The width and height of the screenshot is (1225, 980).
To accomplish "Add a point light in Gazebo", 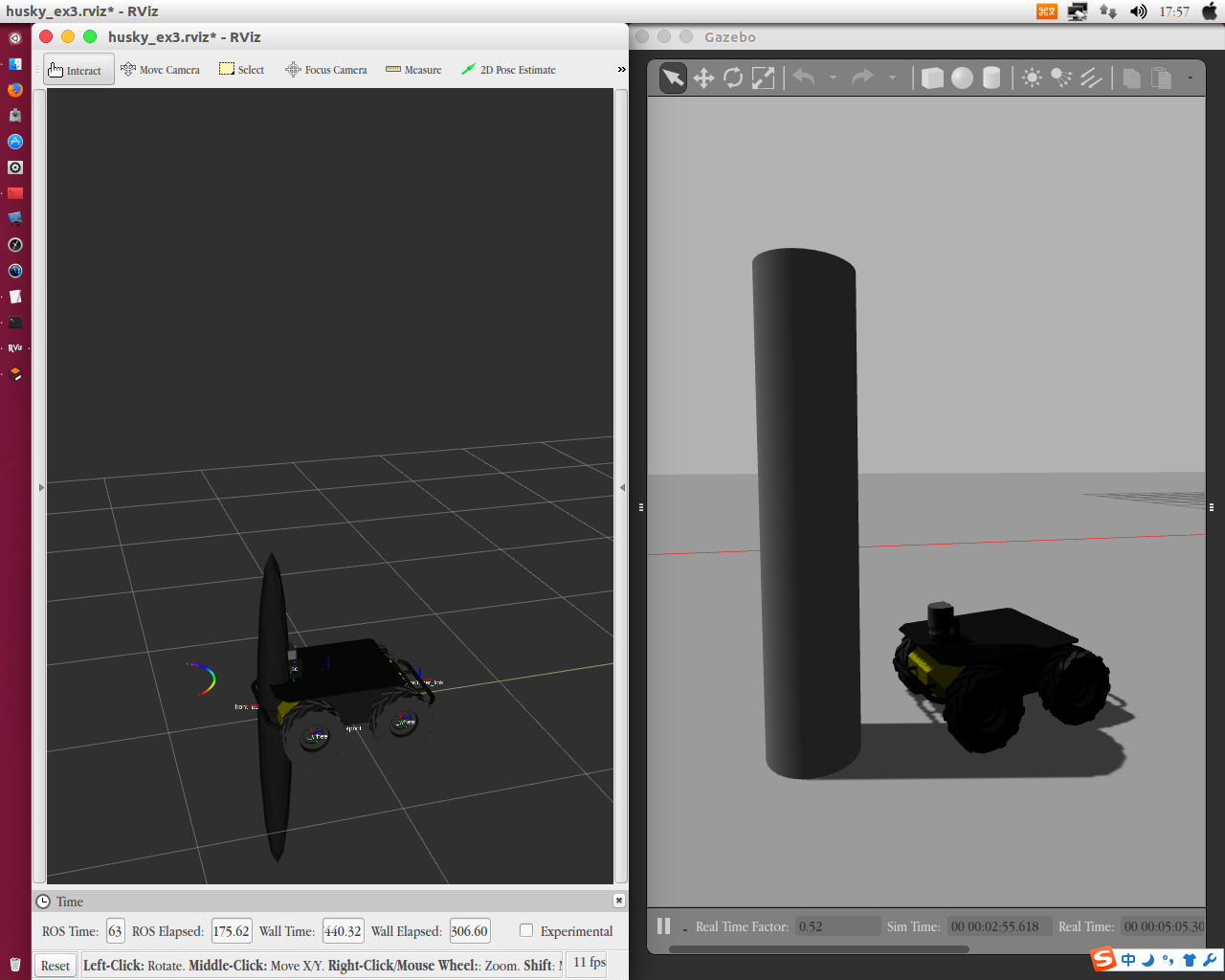I will [x=1032, y=78].
